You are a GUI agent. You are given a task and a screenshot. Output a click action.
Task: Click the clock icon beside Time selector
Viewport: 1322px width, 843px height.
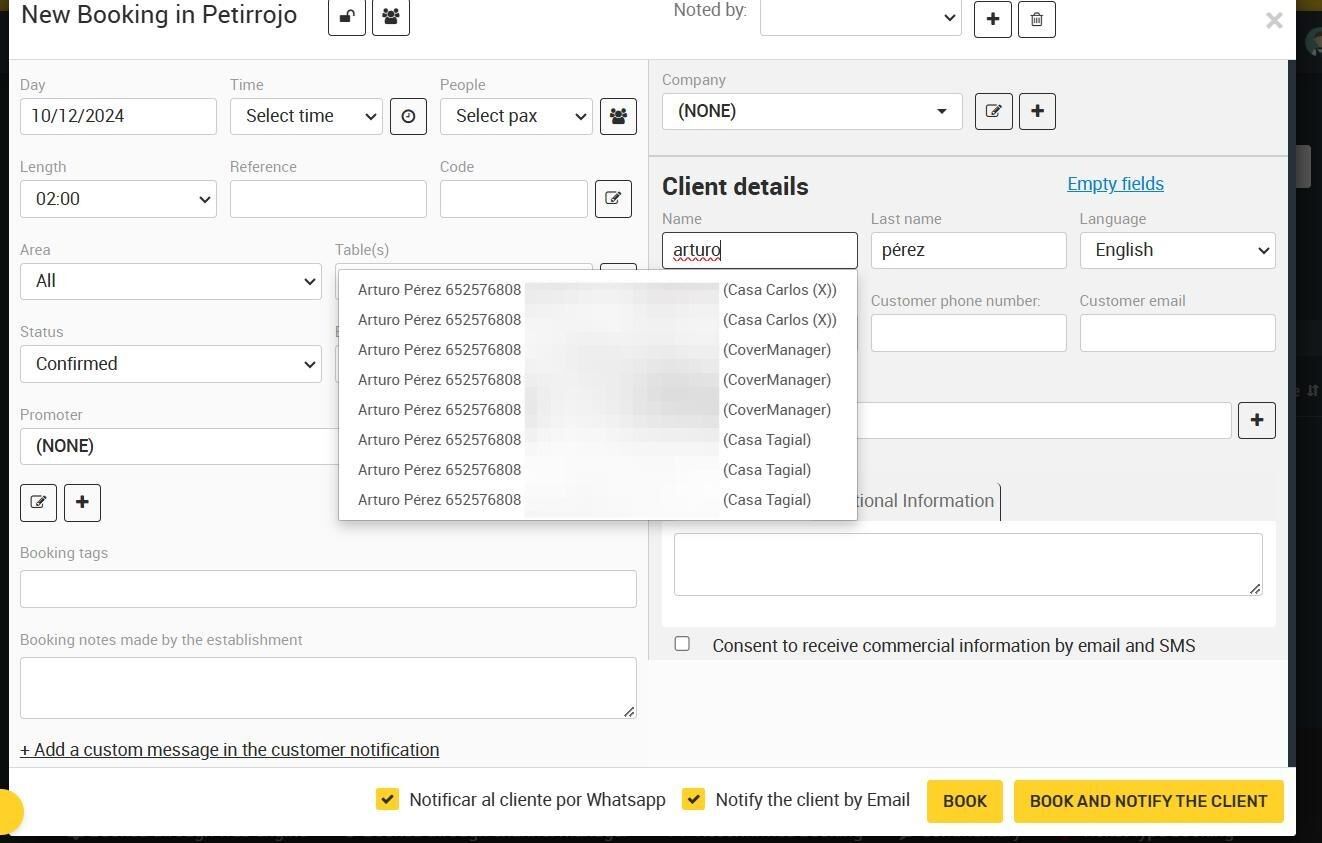tap(408, 116)
